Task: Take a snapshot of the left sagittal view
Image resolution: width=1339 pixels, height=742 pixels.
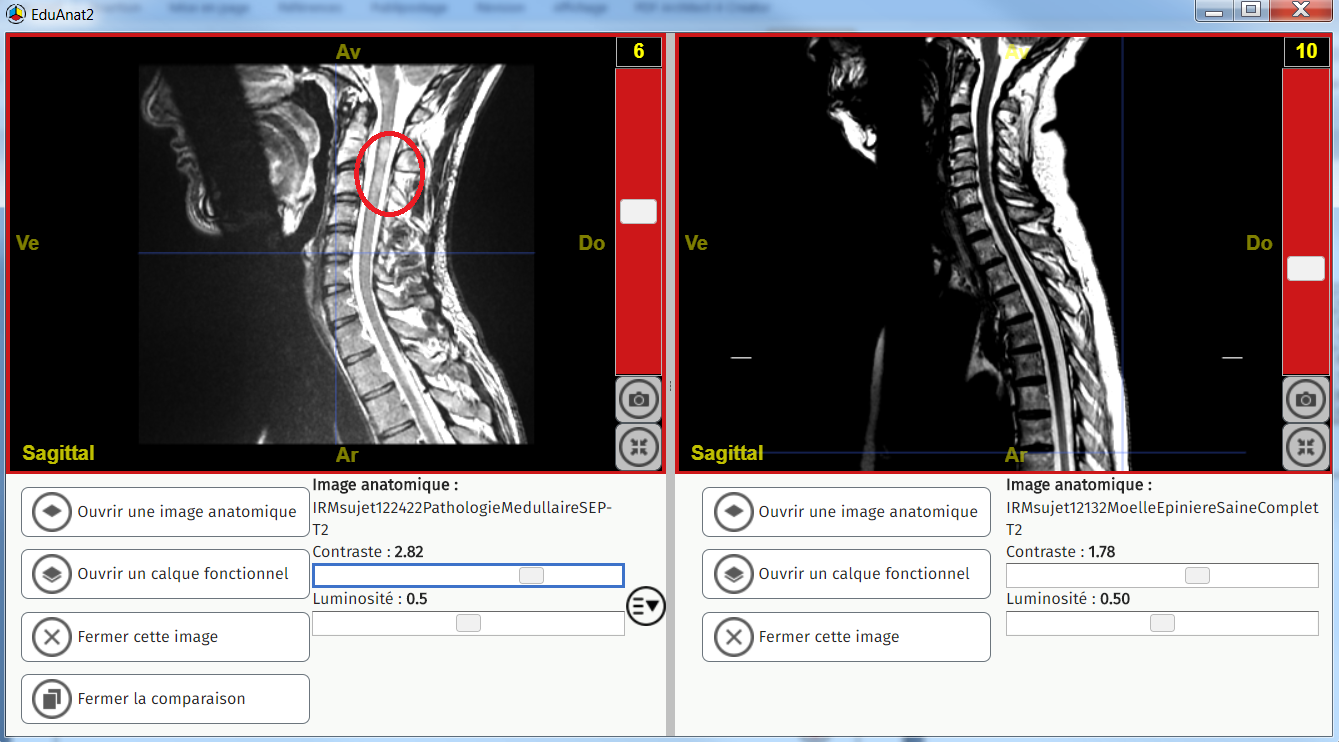Action: coord(638,399)
